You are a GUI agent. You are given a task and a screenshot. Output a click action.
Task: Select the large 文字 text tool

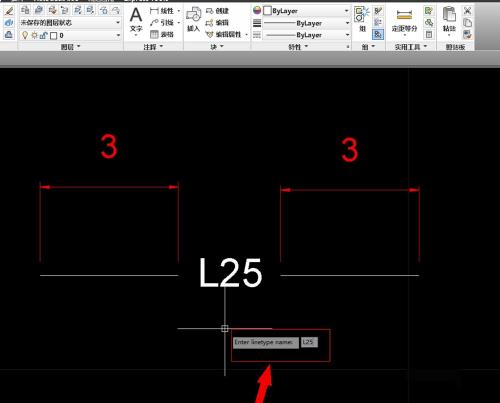[x=136, y=20]
